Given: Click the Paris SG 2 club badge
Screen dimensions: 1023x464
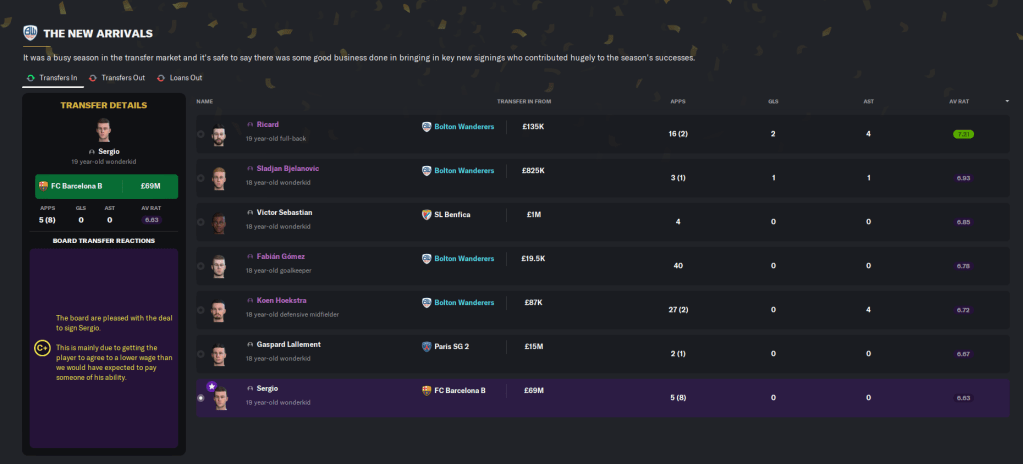Looking at the screenshot, I should 427,346.
